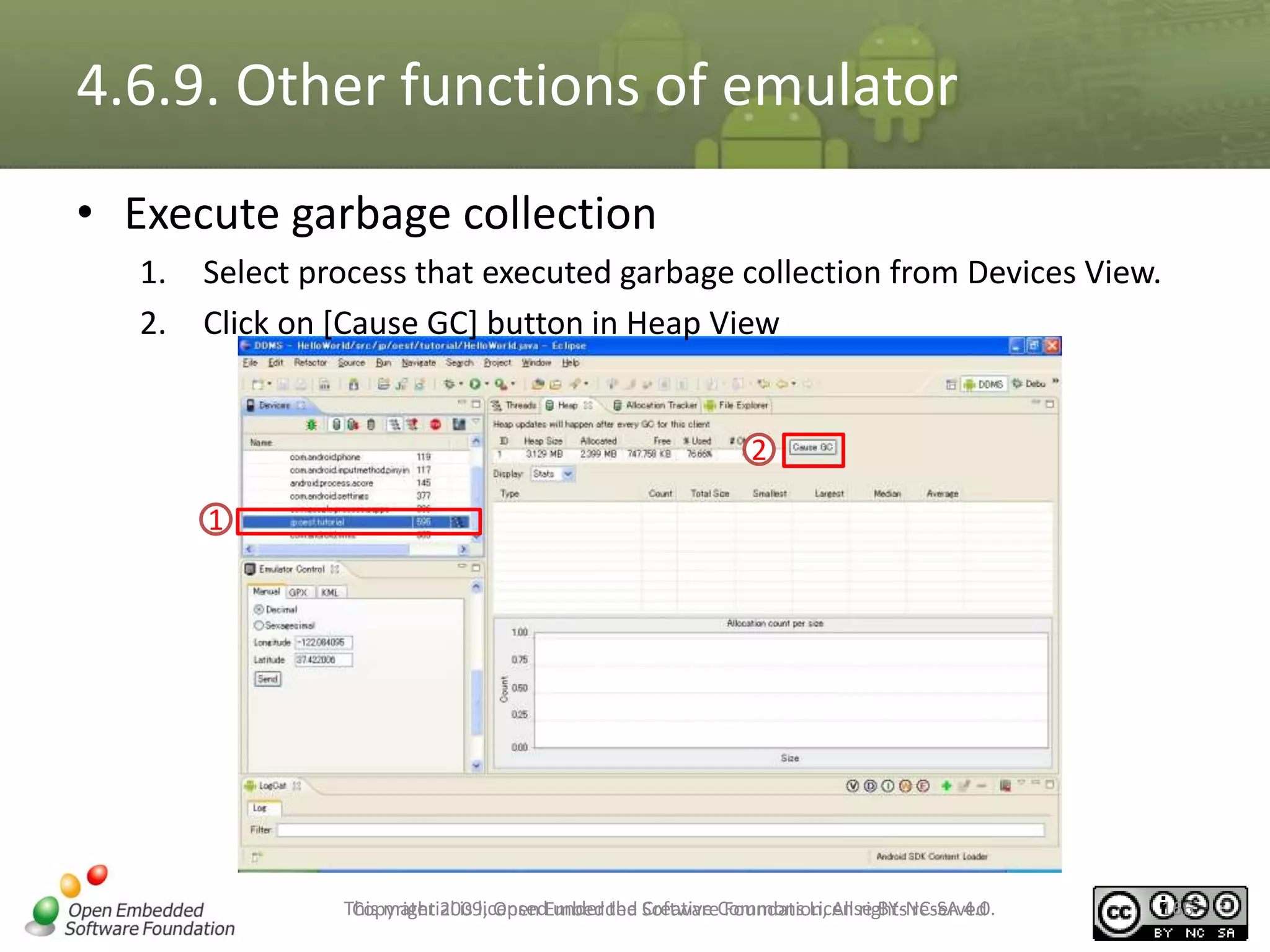Screen dimensions: 1270x952
Task: Click the New file icon in main toolbar
Action: click(x=257, y=384)
